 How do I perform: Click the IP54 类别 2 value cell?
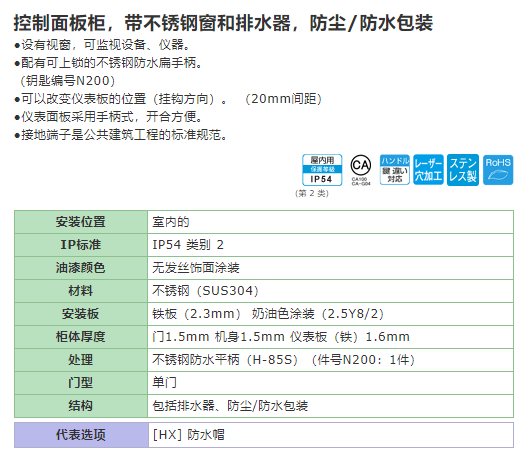click(330, 245)
